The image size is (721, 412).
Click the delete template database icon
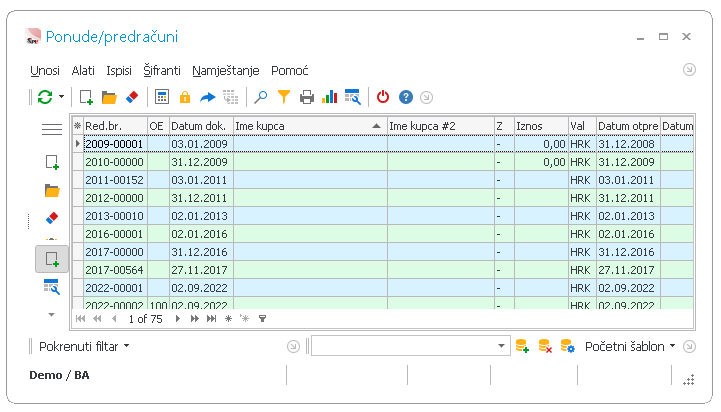pyautogui.click(x=545, y=346)
